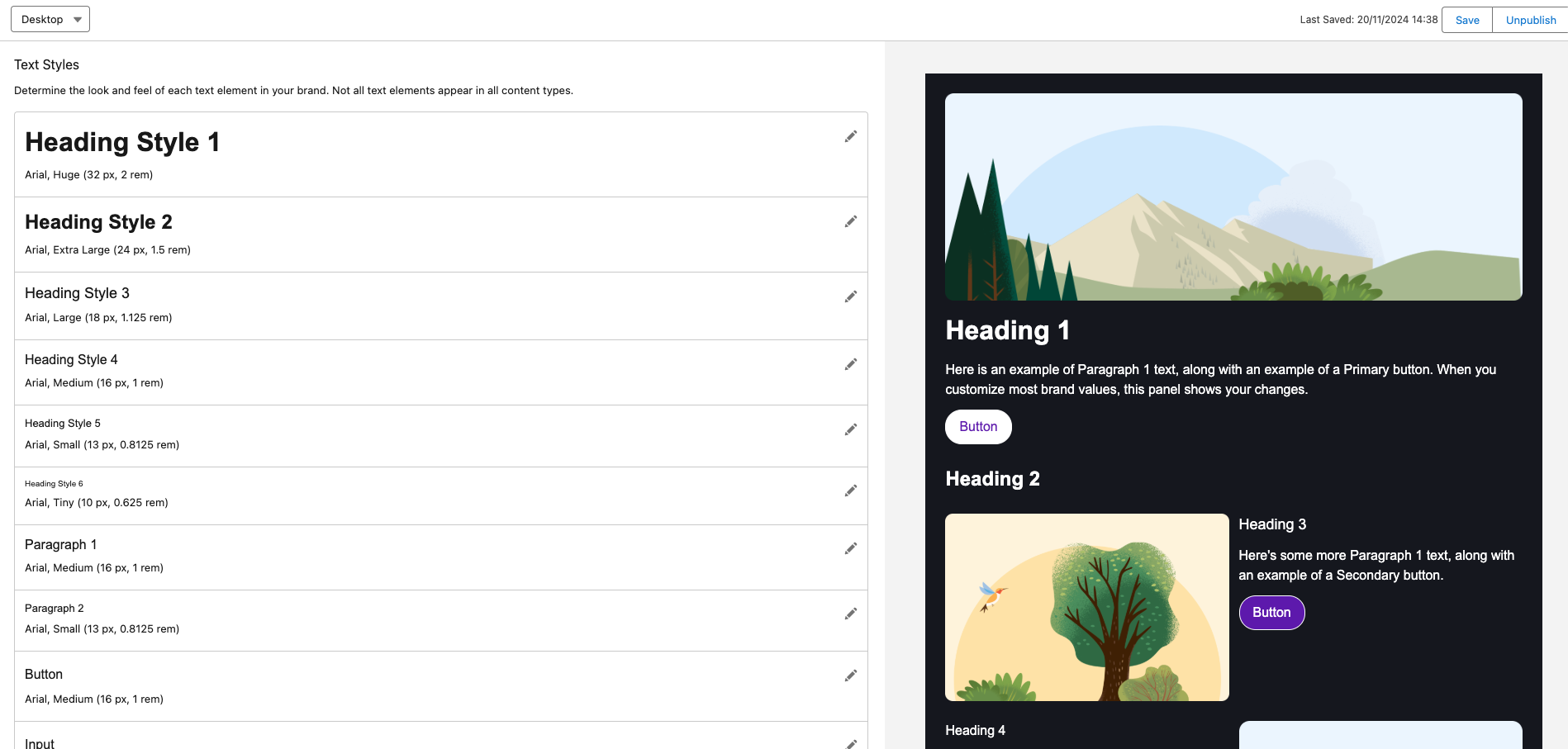Select the mountain landscape preview image
Image resolution: width=1568 pixels, height=749 pixels.
(x=1233, y=197)
